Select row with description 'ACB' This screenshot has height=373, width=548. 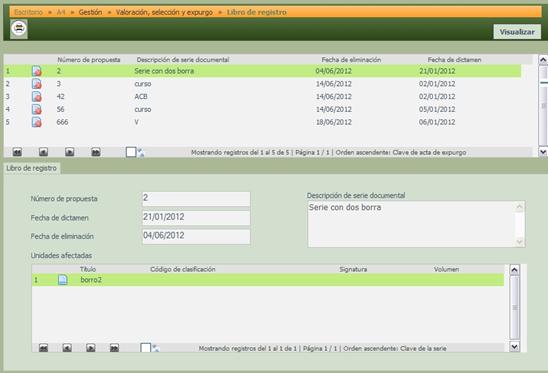[262, 96]
